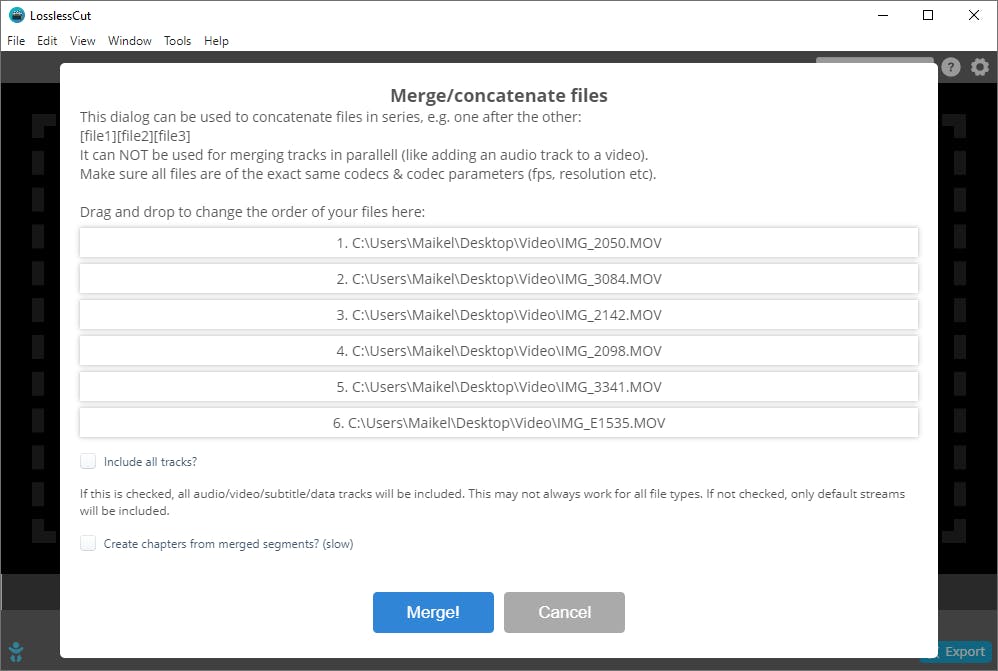998x671 pixels.
Task: Click the IMG_E1535.MOV file row
Action: [x=498, y=423]
